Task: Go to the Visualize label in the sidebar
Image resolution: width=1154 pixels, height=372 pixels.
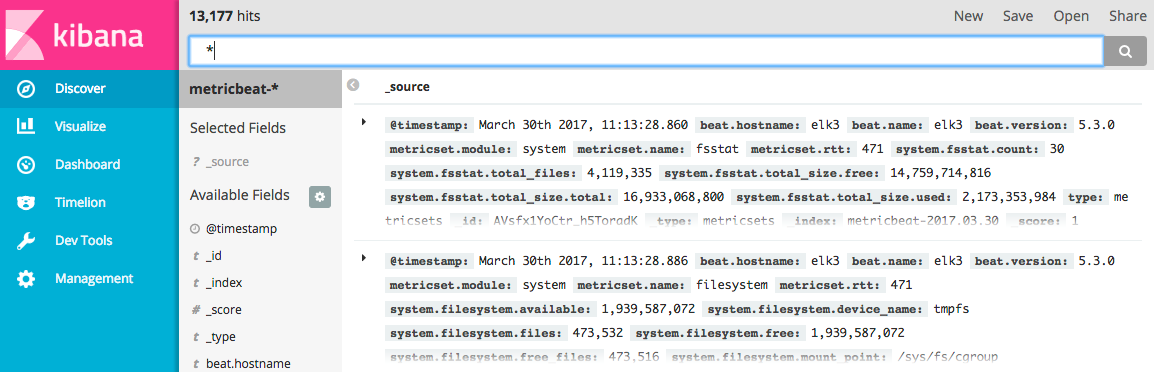Action: click(80, 127)
